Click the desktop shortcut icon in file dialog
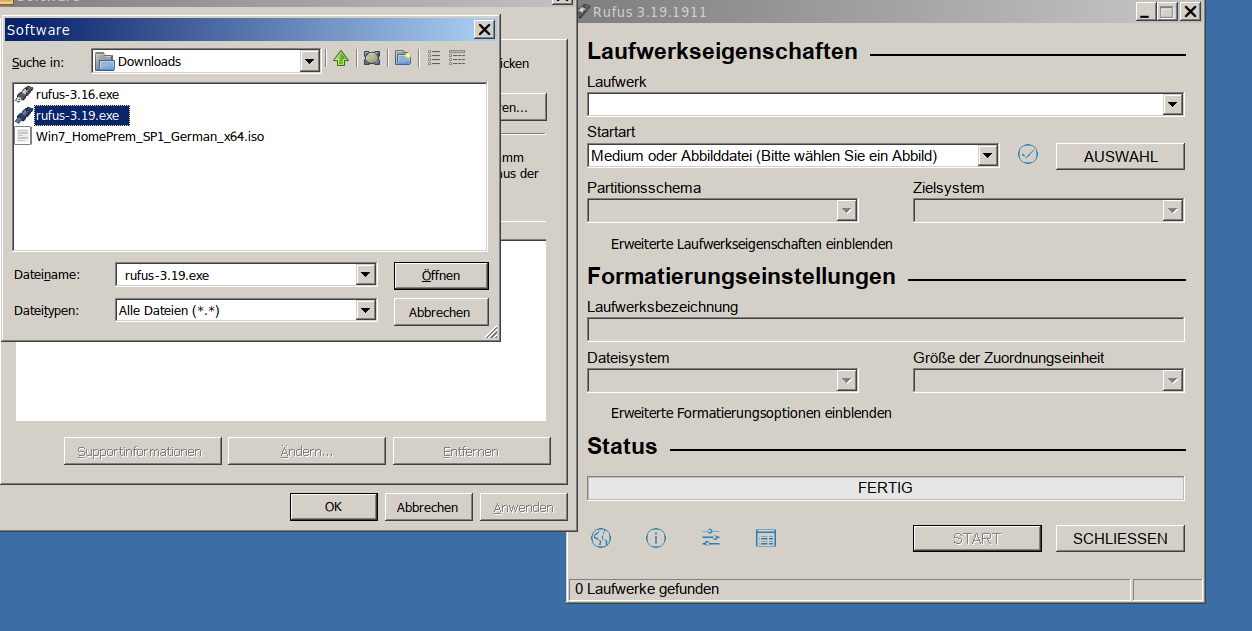 [372, 59]
